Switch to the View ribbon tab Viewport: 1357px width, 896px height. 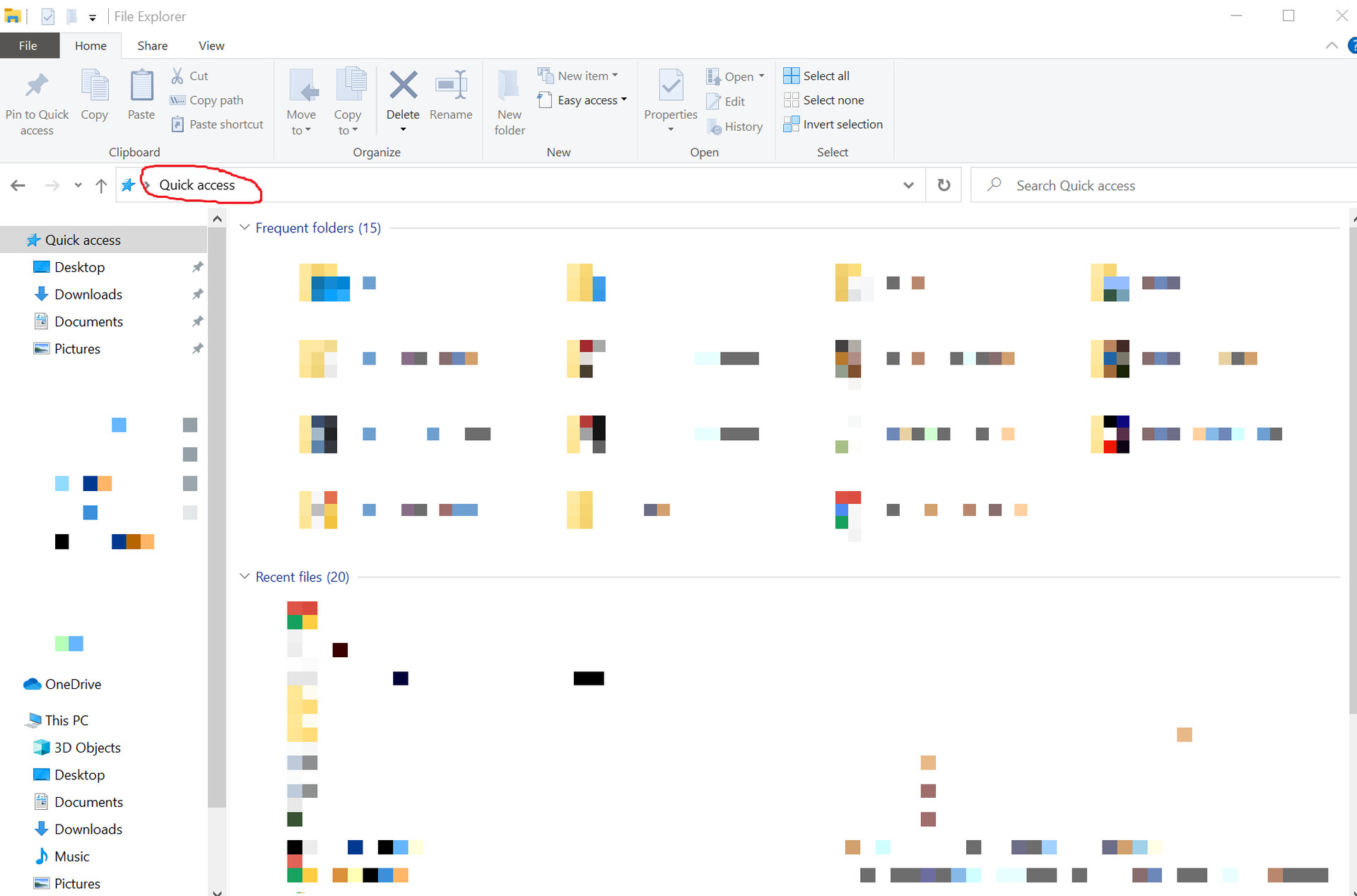[x=211, y=46]
